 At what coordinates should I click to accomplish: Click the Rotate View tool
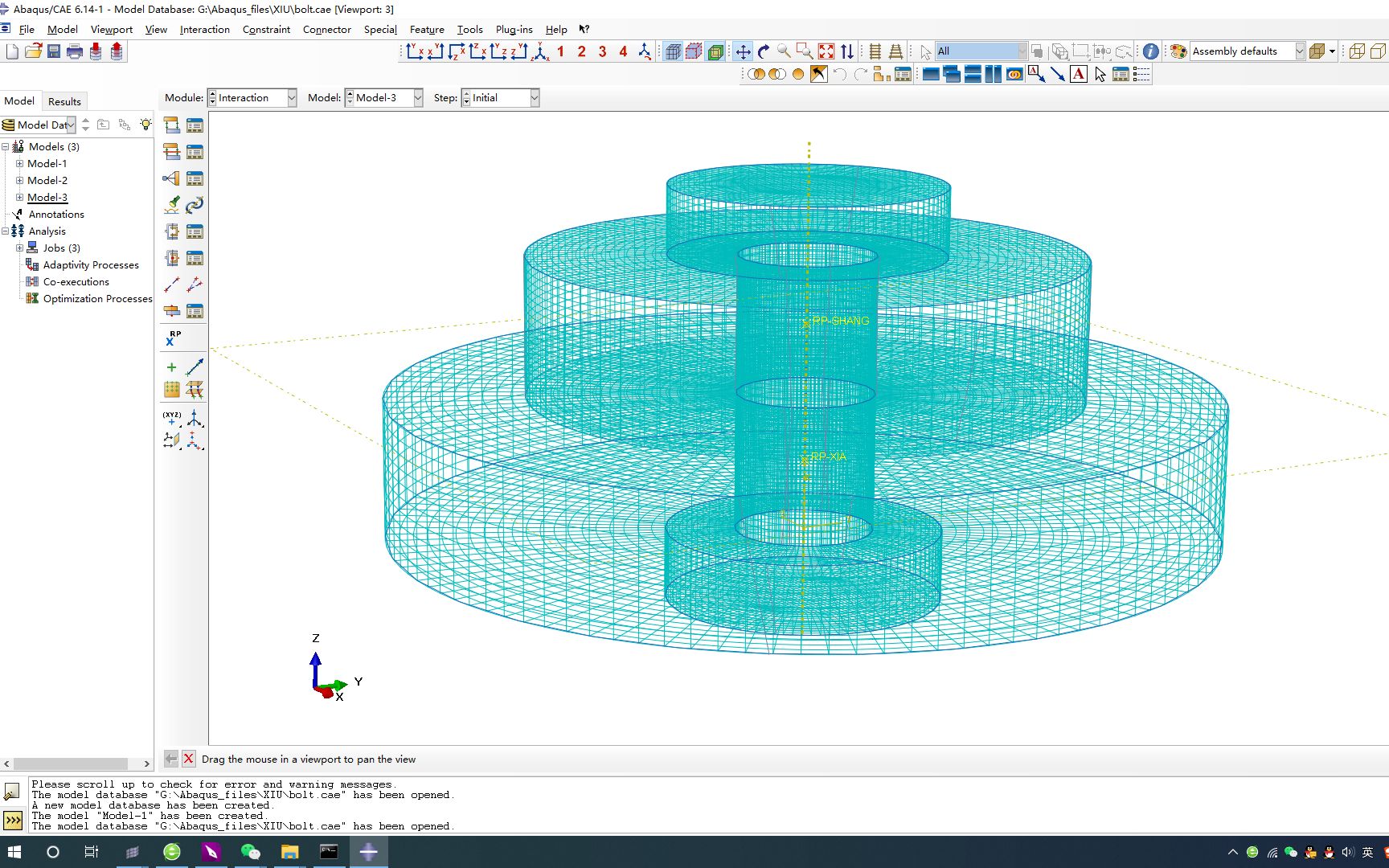(x=764, y=51)
